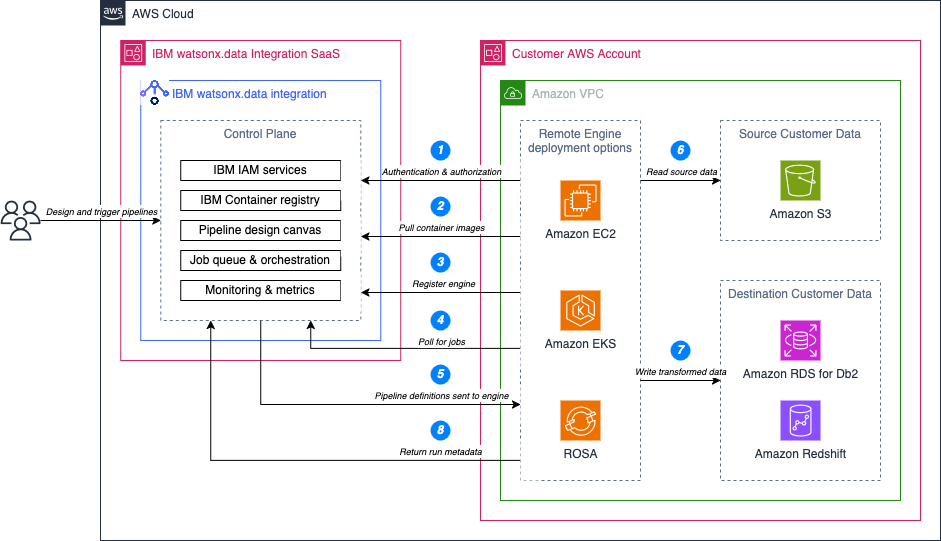
Task: Click the Read source data label
Action: (681, 172)
